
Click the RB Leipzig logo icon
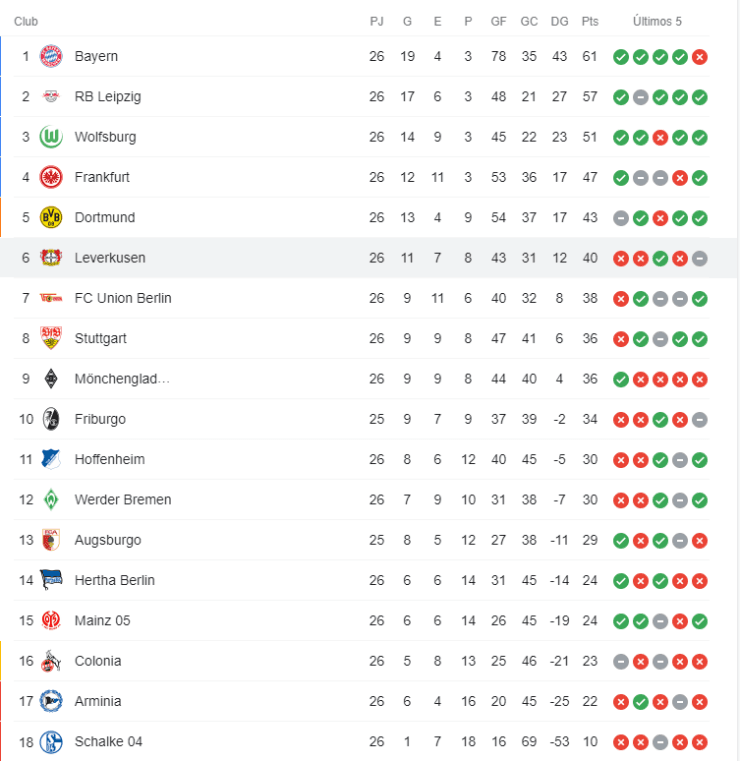51,97
